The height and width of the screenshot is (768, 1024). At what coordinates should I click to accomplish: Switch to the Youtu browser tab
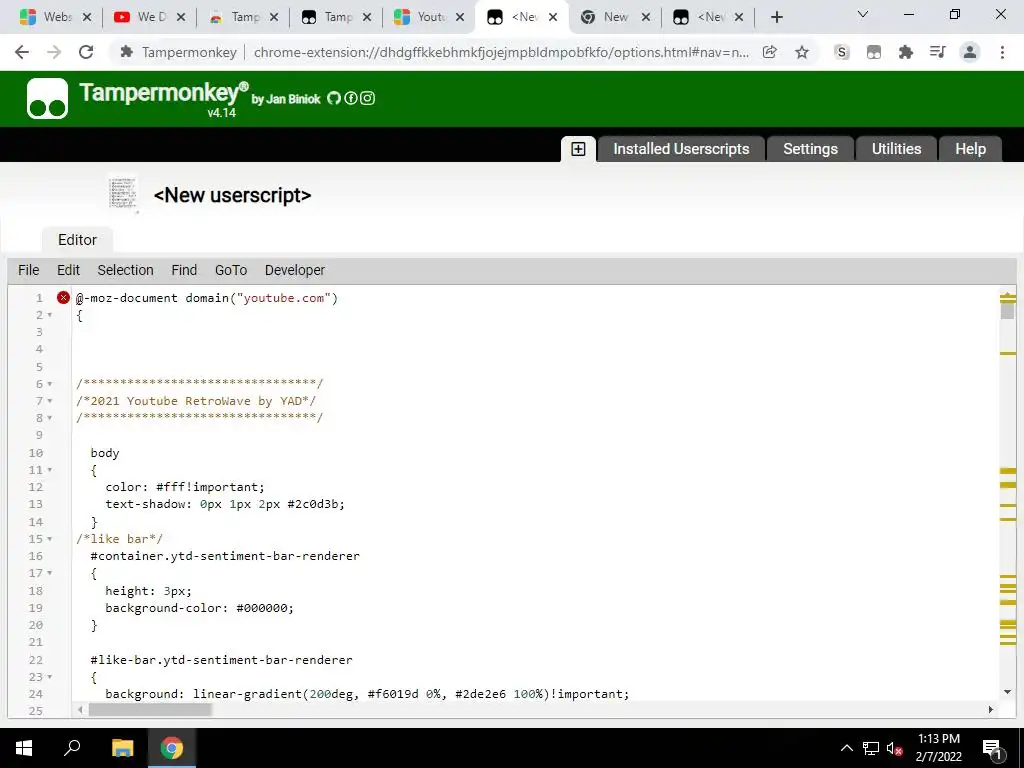(x=429, y=18)
